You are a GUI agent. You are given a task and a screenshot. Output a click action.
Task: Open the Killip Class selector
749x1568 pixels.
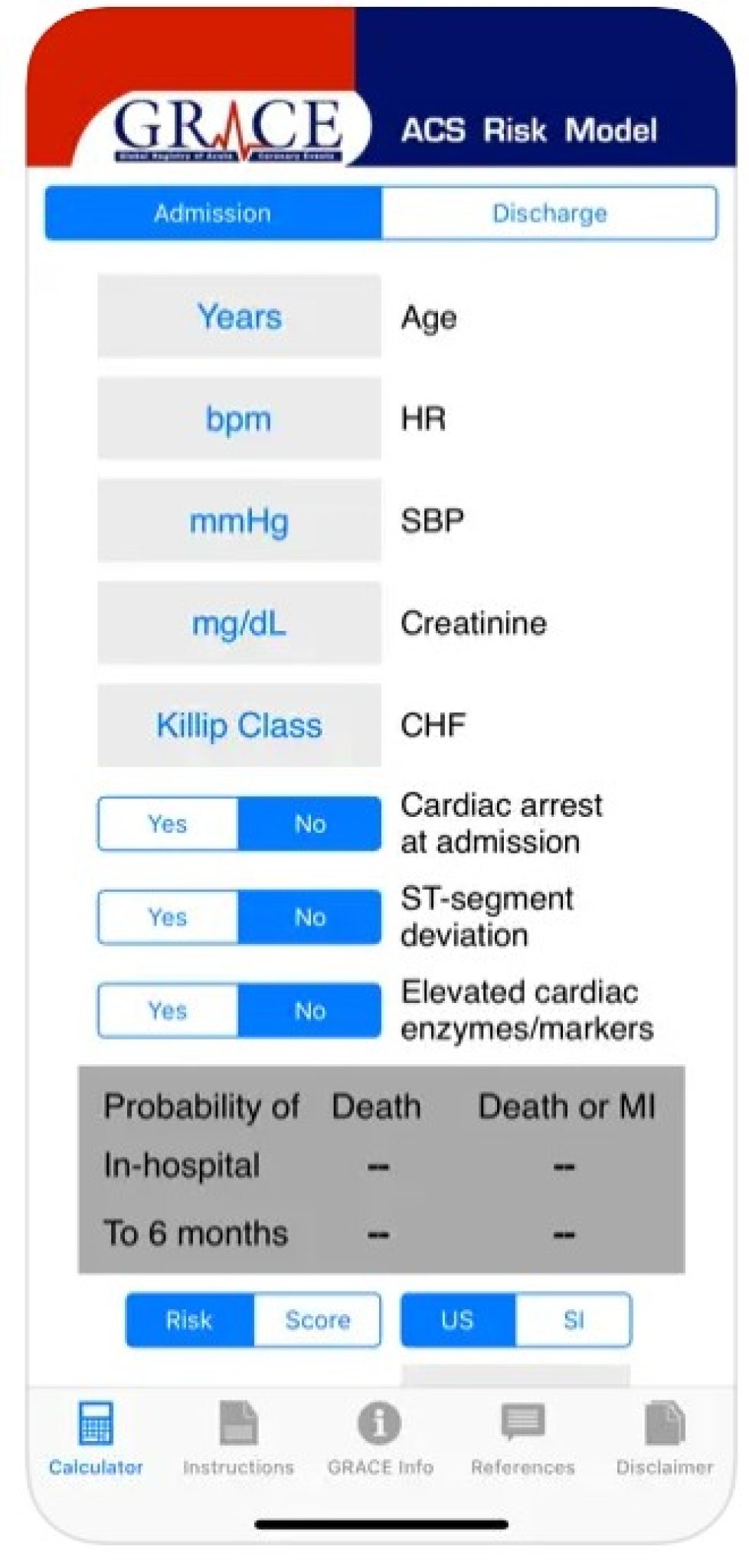coord(238,725)
